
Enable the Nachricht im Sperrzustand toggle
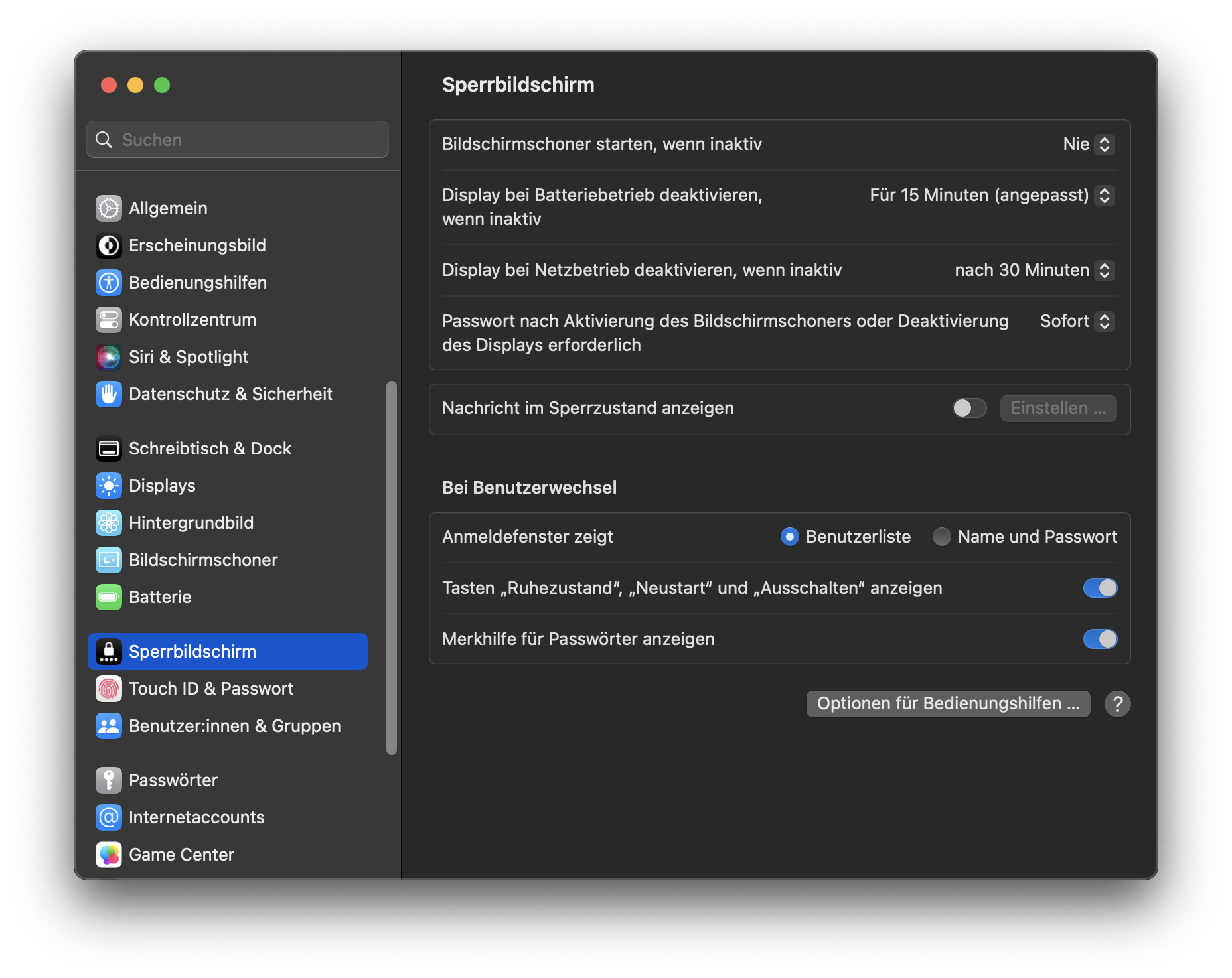[x=969, y=408]
